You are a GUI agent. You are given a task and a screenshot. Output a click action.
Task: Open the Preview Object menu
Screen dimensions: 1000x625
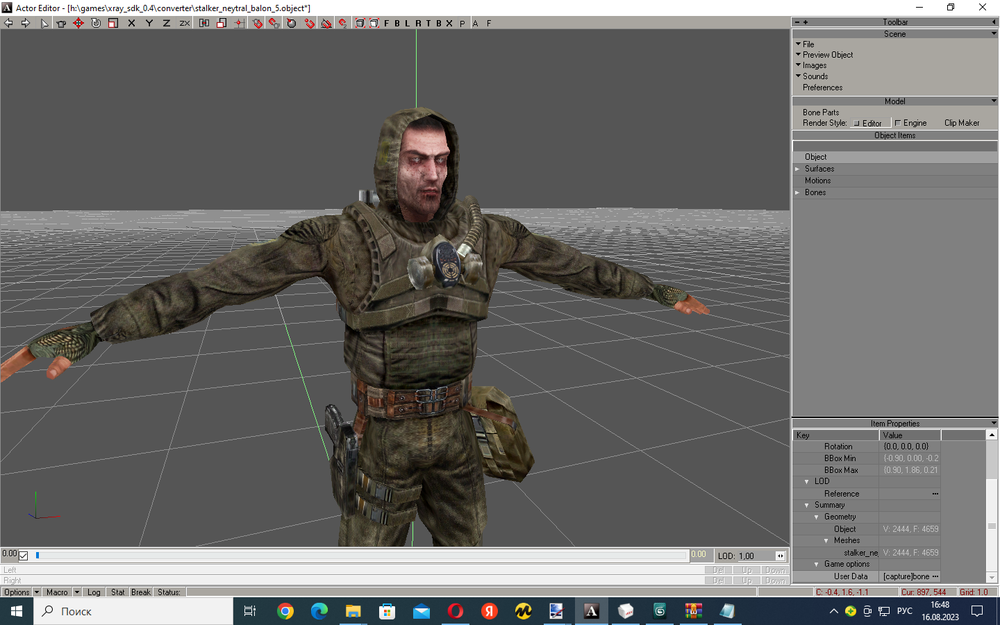coord(827,55)
